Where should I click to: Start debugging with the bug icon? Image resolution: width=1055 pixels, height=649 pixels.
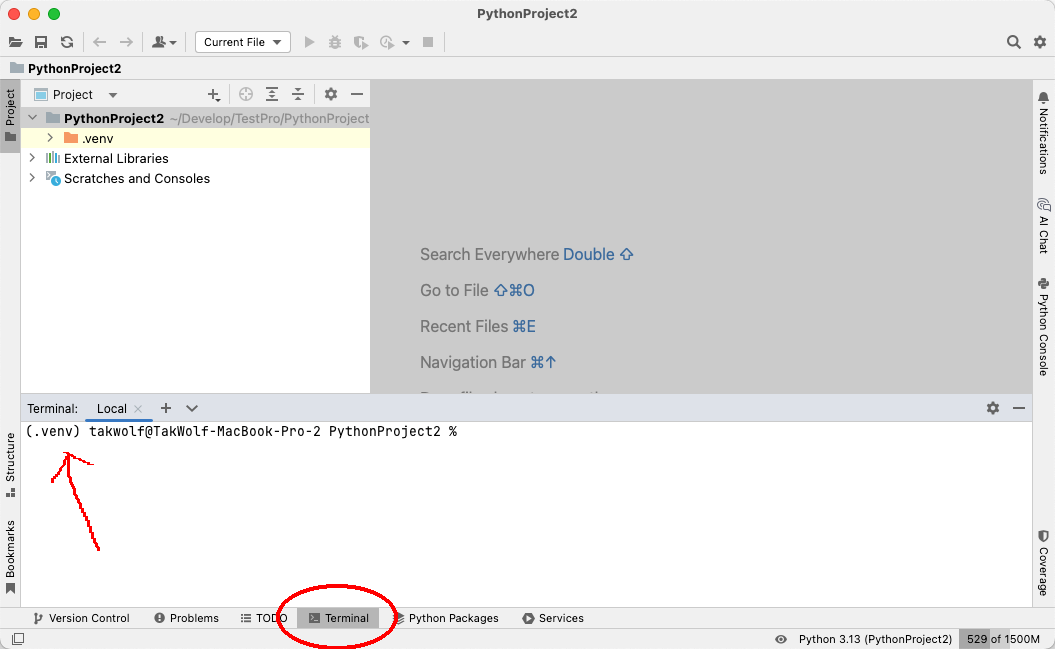[x=335, y=42]
